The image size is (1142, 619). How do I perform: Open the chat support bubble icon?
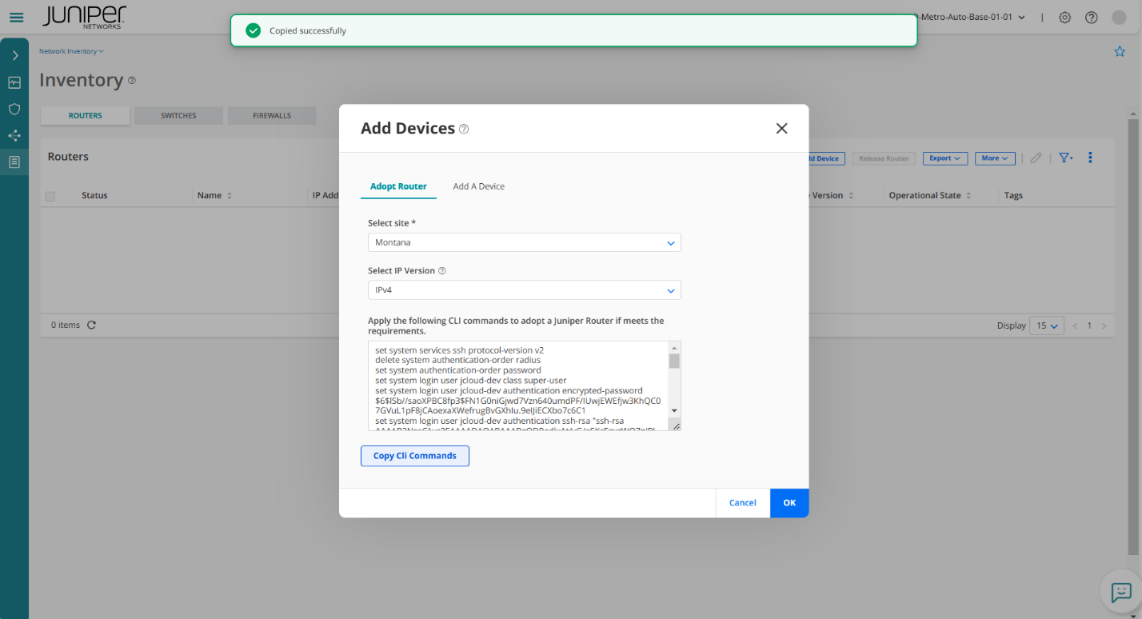pyautogui.click(x=1120, y=592)
